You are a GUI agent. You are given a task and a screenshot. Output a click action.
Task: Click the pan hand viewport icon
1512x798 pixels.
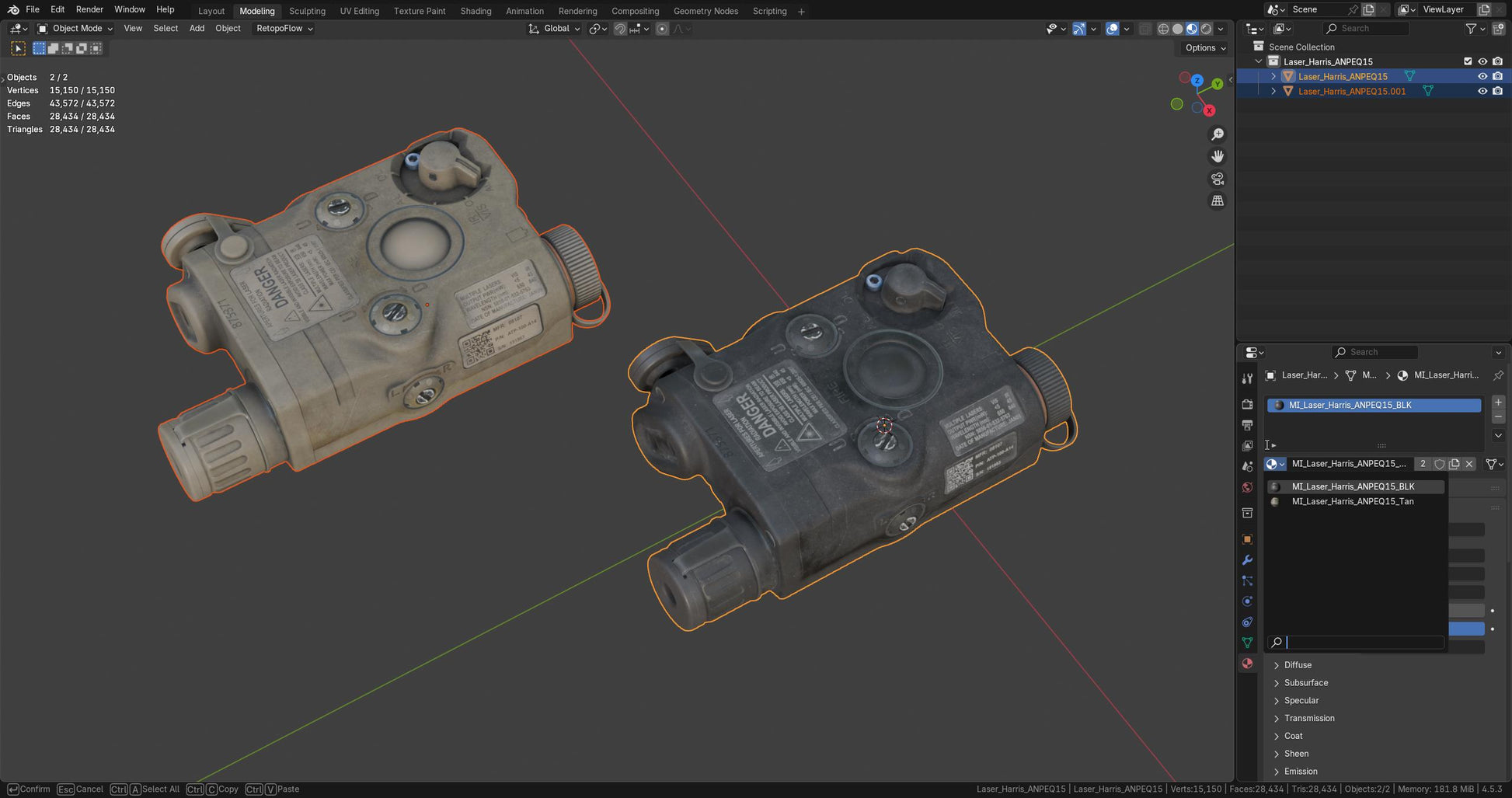pos(1218,156)
